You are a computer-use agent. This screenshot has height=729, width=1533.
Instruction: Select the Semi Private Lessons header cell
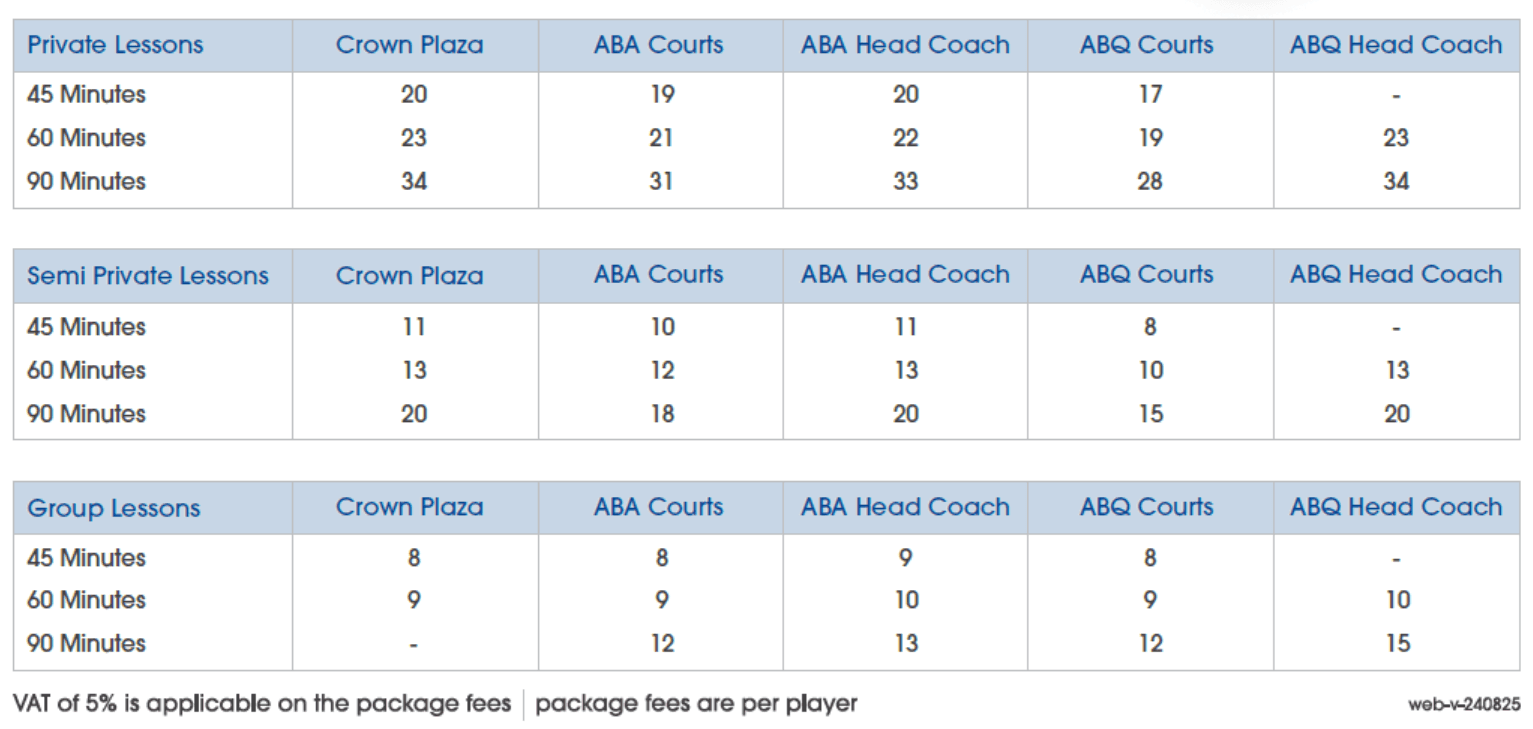pyautogui.click(x=148, y=276)
